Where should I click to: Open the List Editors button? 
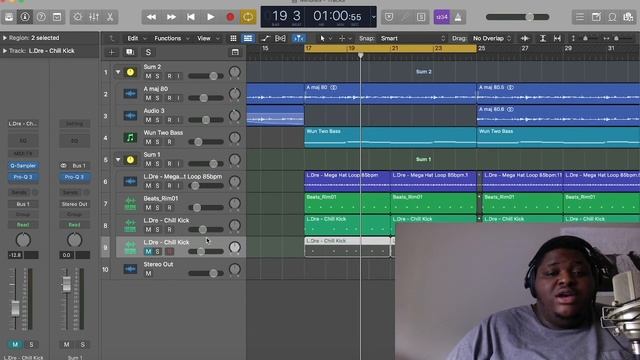[580, 17]
